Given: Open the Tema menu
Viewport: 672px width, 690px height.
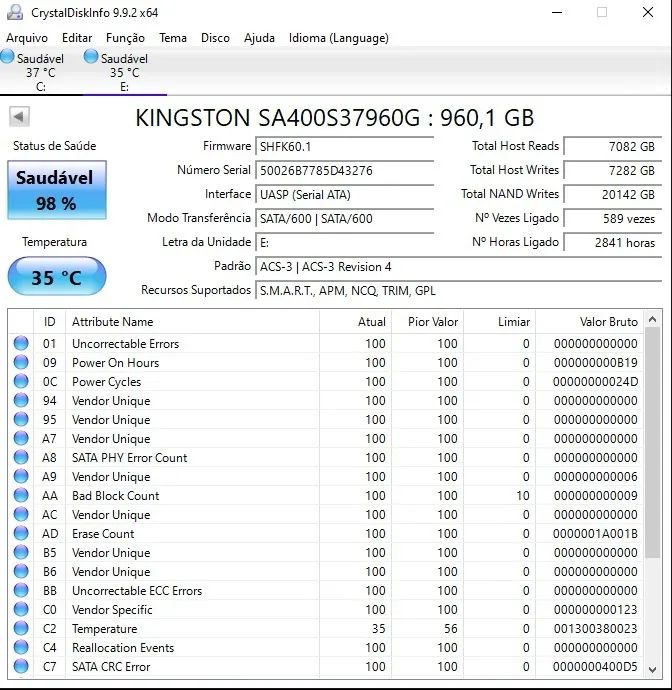Looking at the screenshot, I should point(173,38).
